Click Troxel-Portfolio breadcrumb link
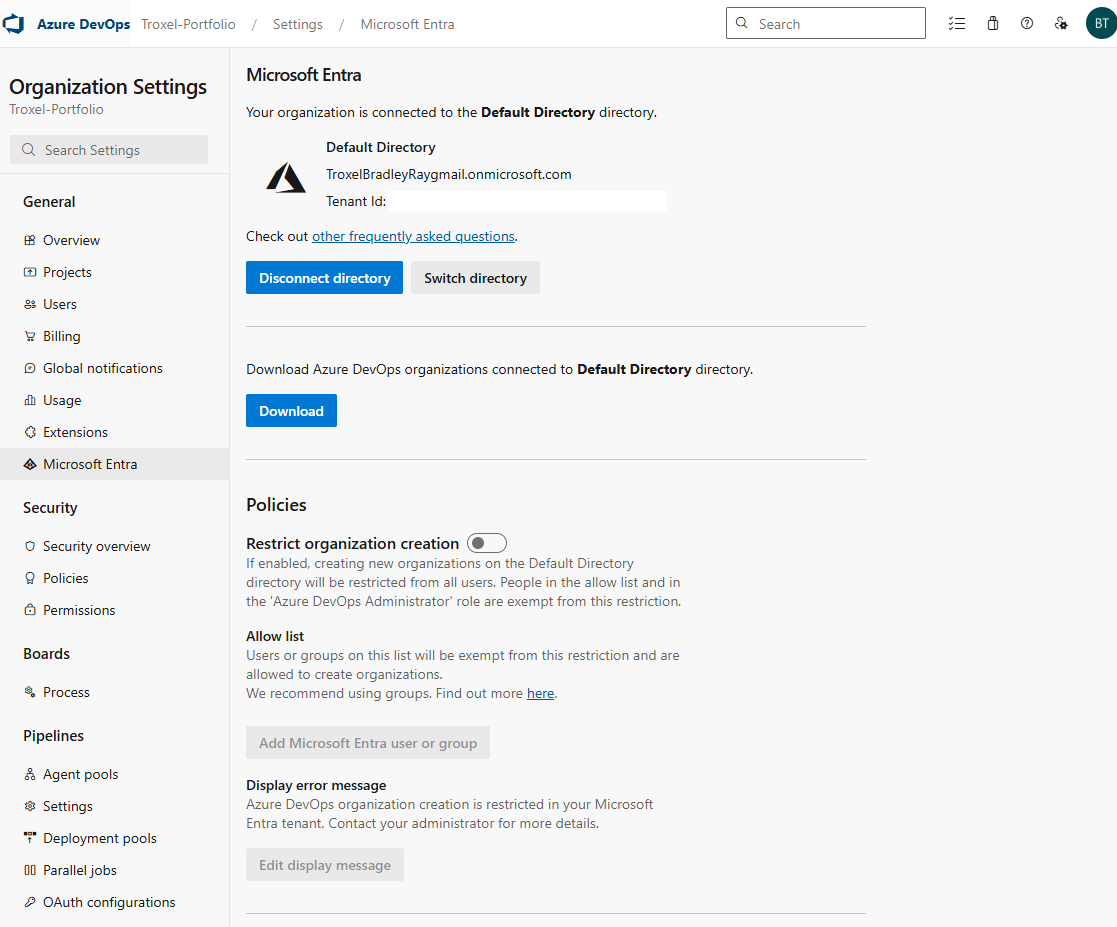Viewport: 1117px width, 927px height. click(x=188, y=24)
